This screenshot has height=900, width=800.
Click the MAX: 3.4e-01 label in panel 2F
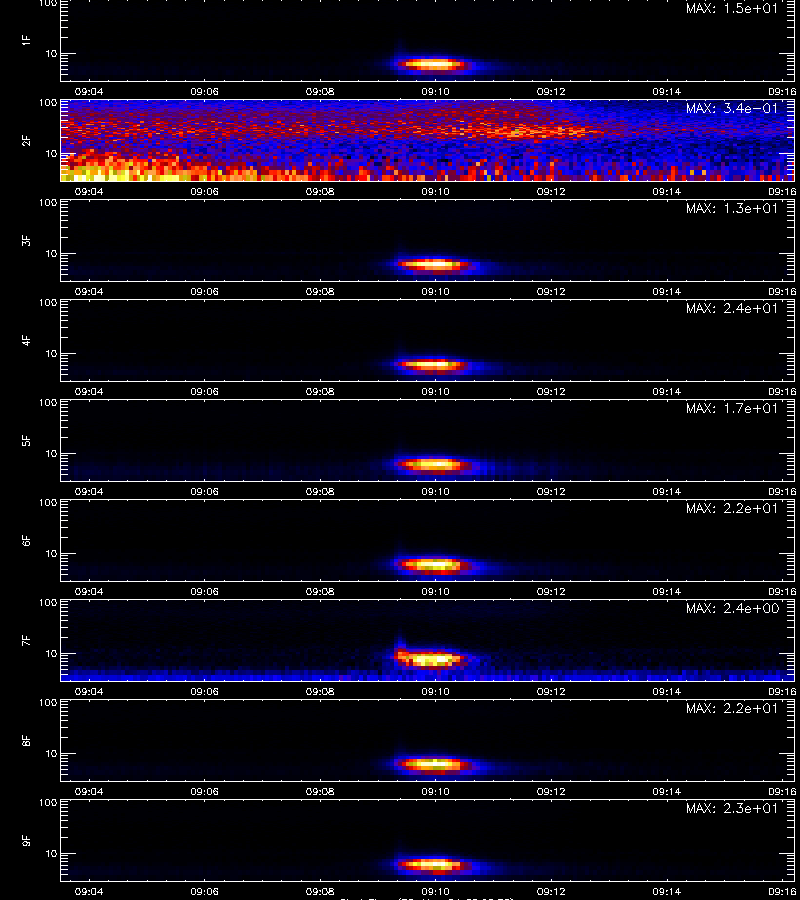732,108
